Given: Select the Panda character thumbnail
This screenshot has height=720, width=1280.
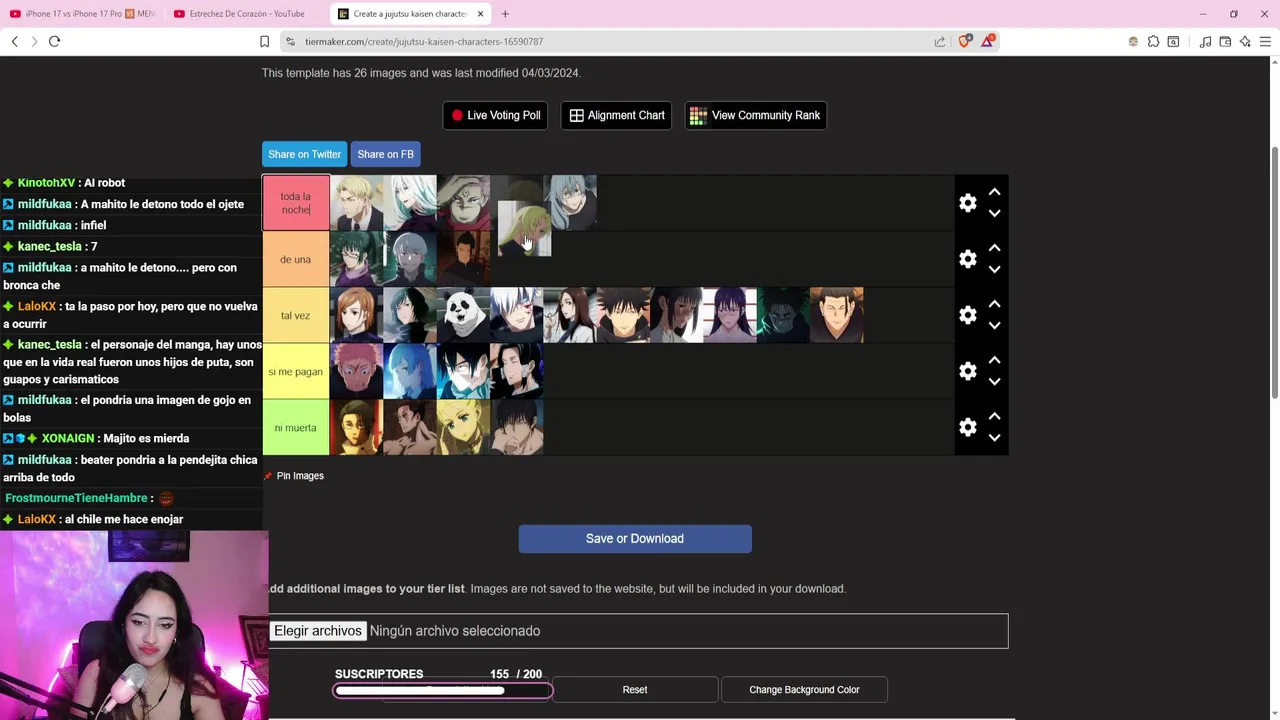Looking at the screenshot, I should pyautogui.click(x=463, y=315).
